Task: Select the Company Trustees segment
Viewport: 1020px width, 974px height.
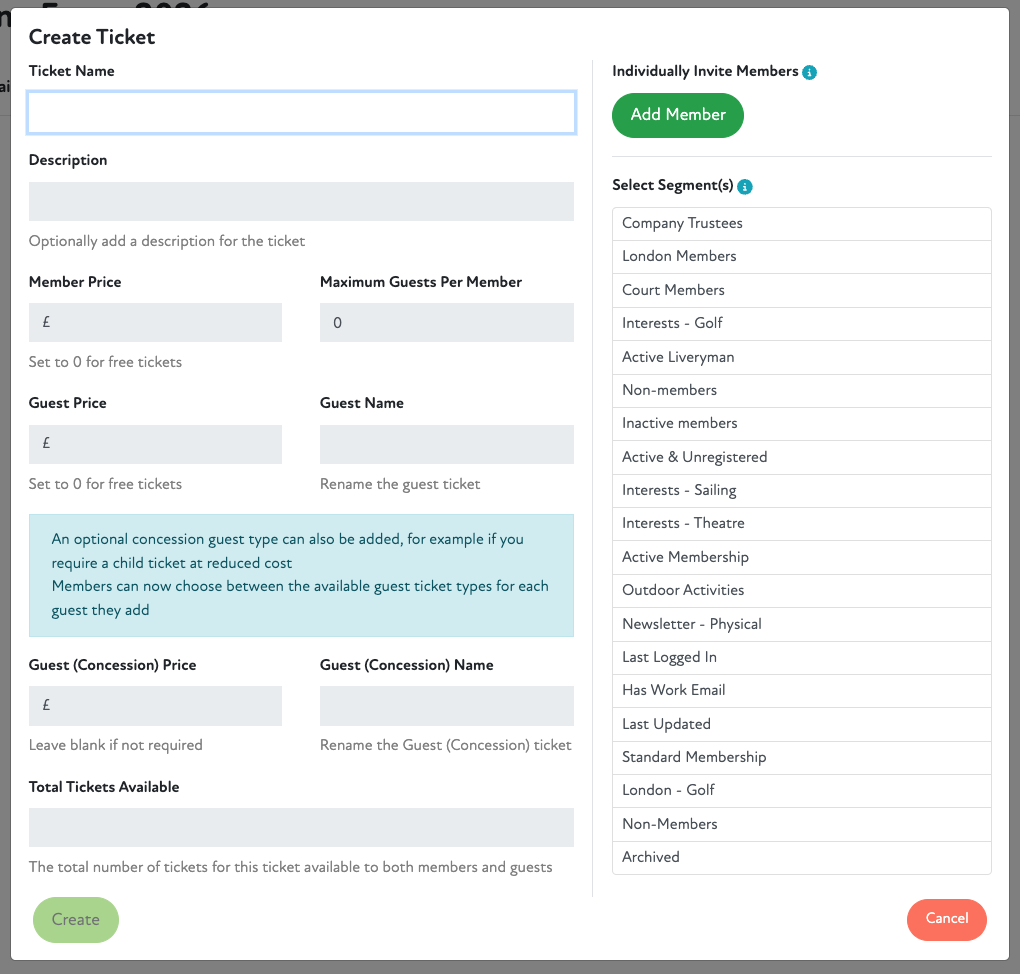Action: [x=801, y=223]
